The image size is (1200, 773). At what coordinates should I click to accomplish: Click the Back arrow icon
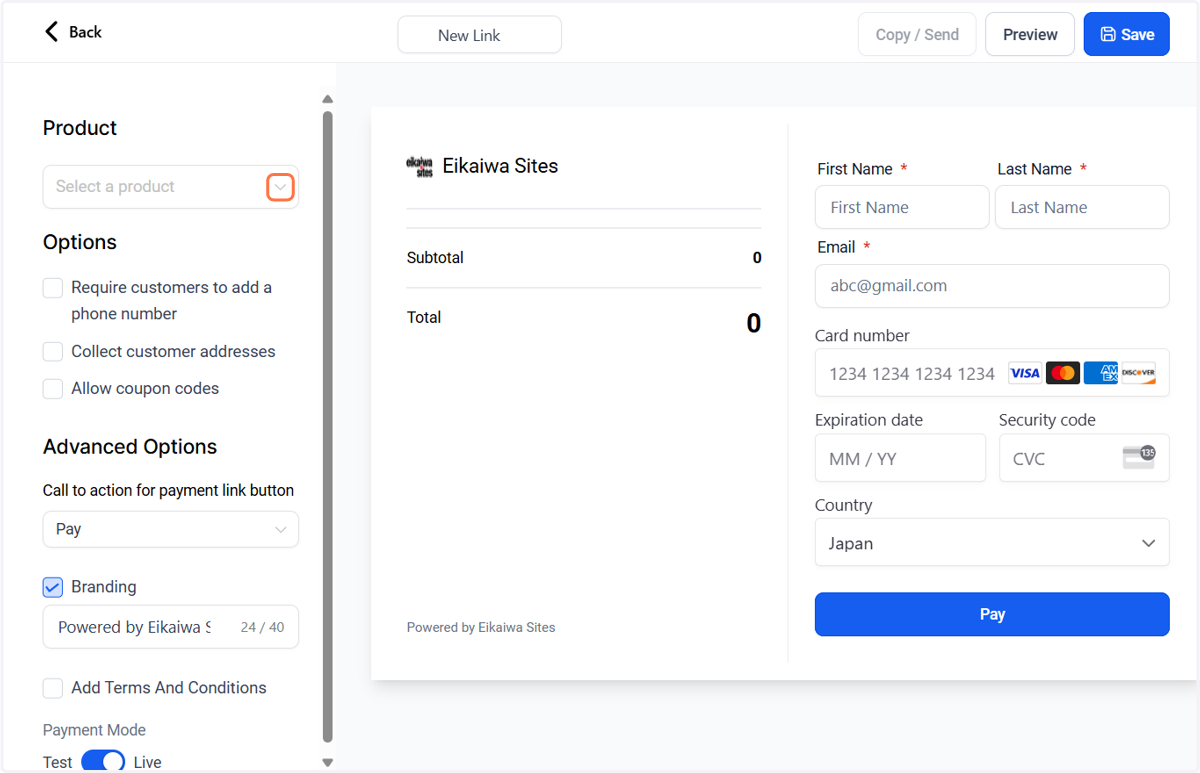pyautogui.click(x=52, y=32)
